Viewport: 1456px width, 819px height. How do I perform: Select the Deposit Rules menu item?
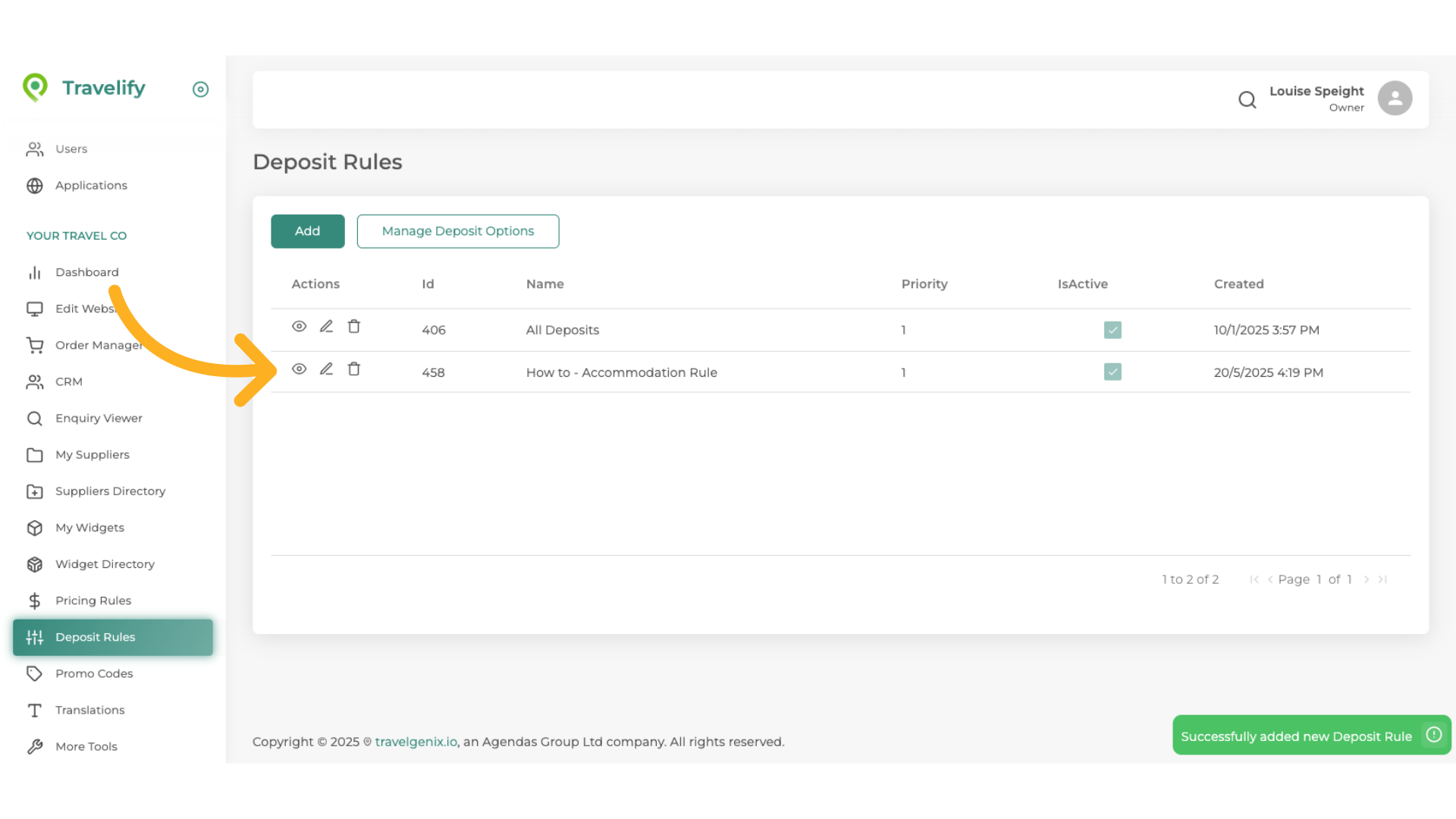coord(96,637)
